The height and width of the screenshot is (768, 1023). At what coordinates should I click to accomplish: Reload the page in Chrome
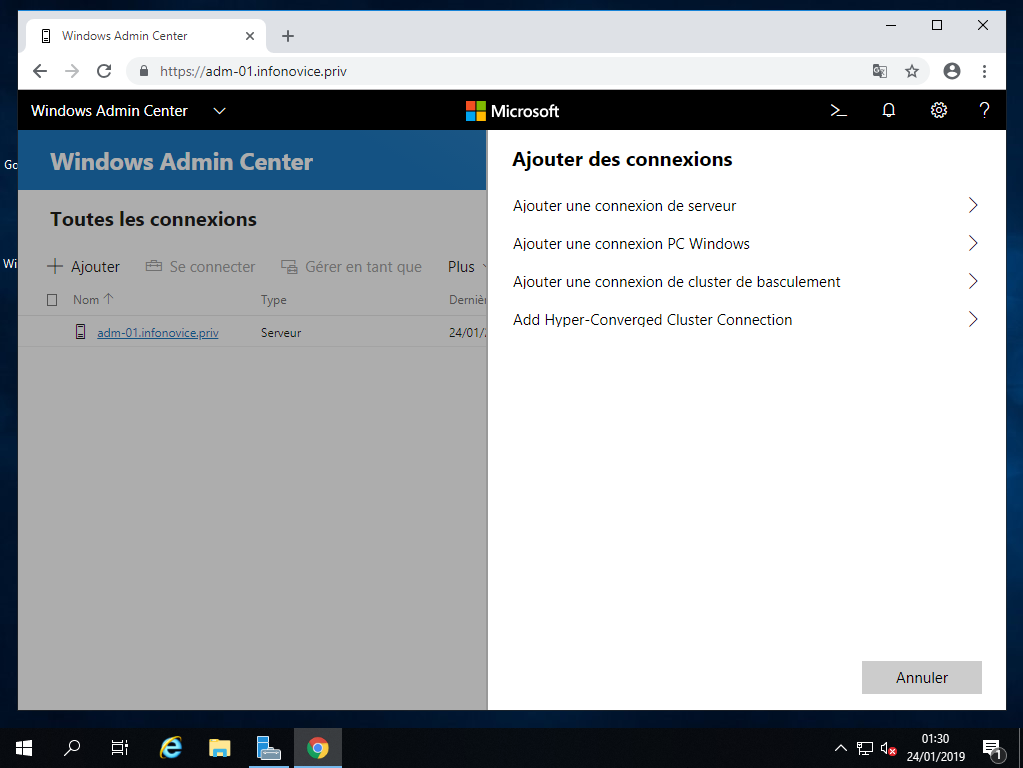[x=104, y=71]
